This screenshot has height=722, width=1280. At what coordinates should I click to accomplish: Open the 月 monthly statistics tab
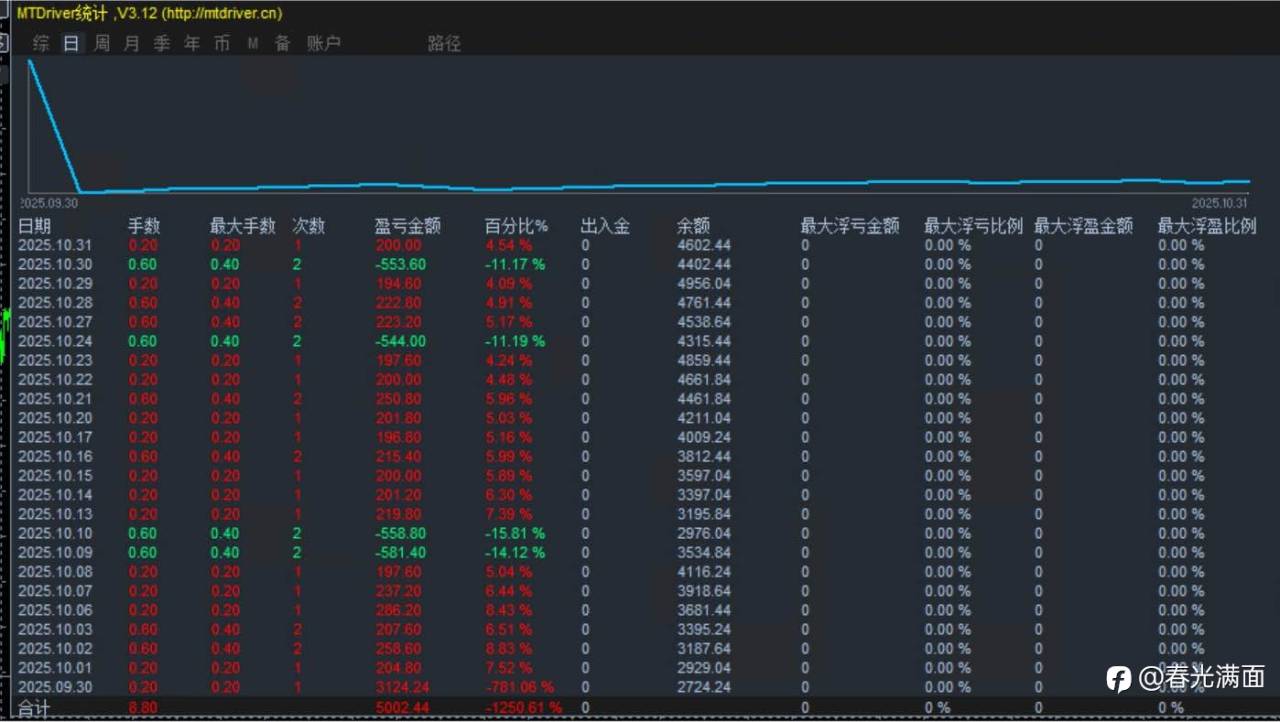click(131, 43)
